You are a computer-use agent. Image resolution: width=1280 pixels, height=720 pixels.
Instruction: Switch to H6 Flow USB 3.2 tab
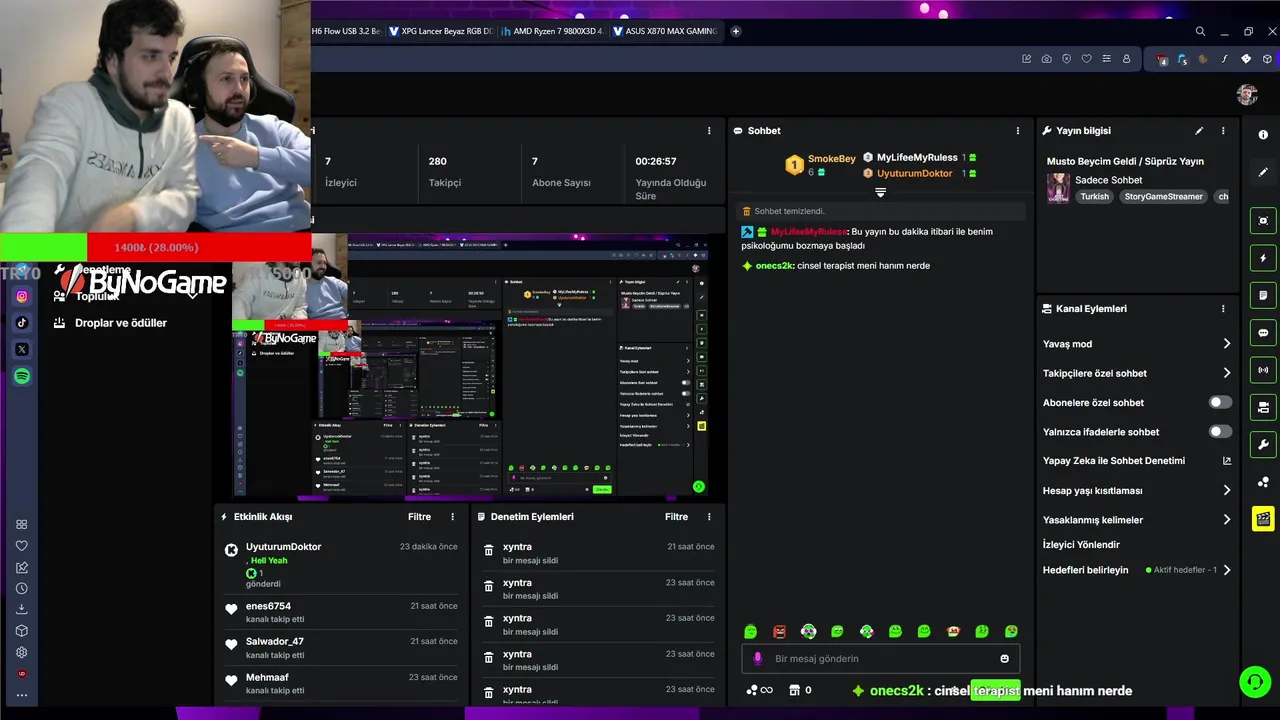point(347,31)
